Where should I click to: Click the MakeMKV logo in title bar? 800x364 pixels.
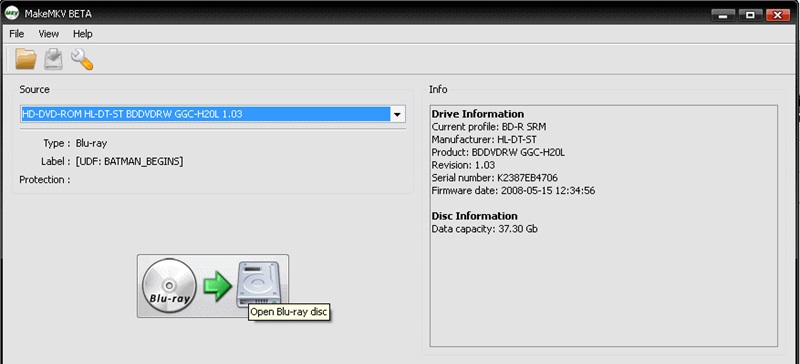(12, 14)
